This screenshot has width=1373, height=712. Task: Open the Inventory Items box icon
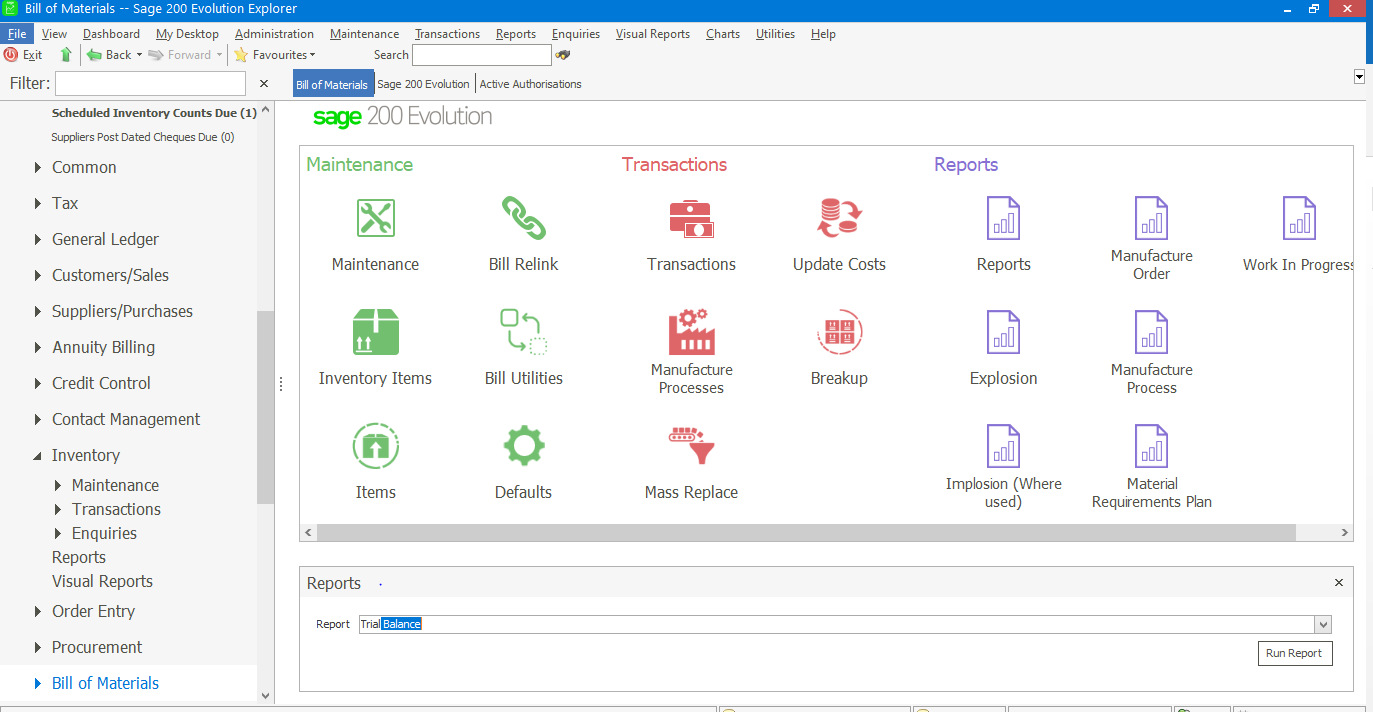click(376, 332)
